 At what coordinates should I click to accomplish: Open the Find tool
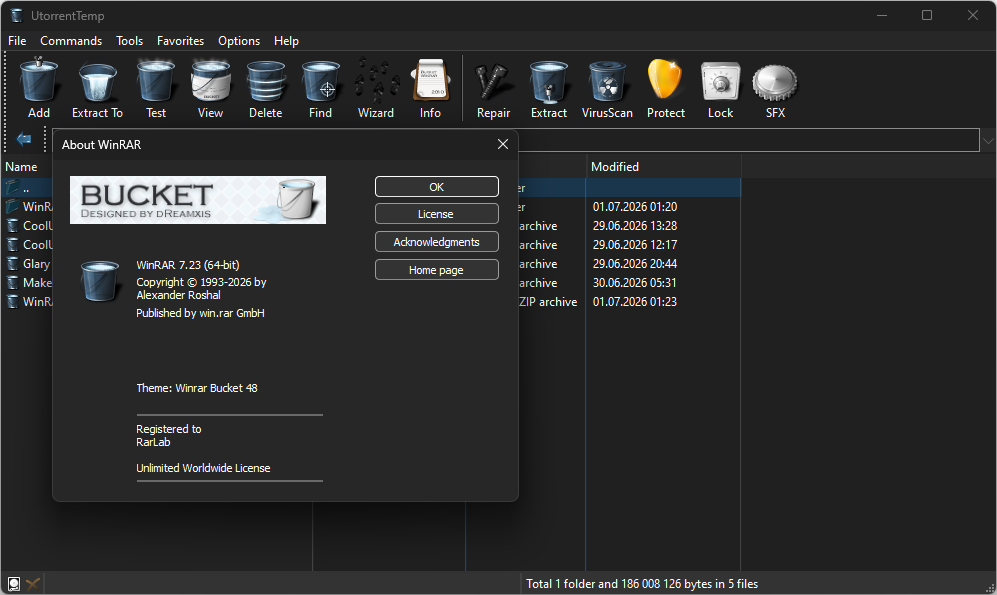(x=320, y=81)
